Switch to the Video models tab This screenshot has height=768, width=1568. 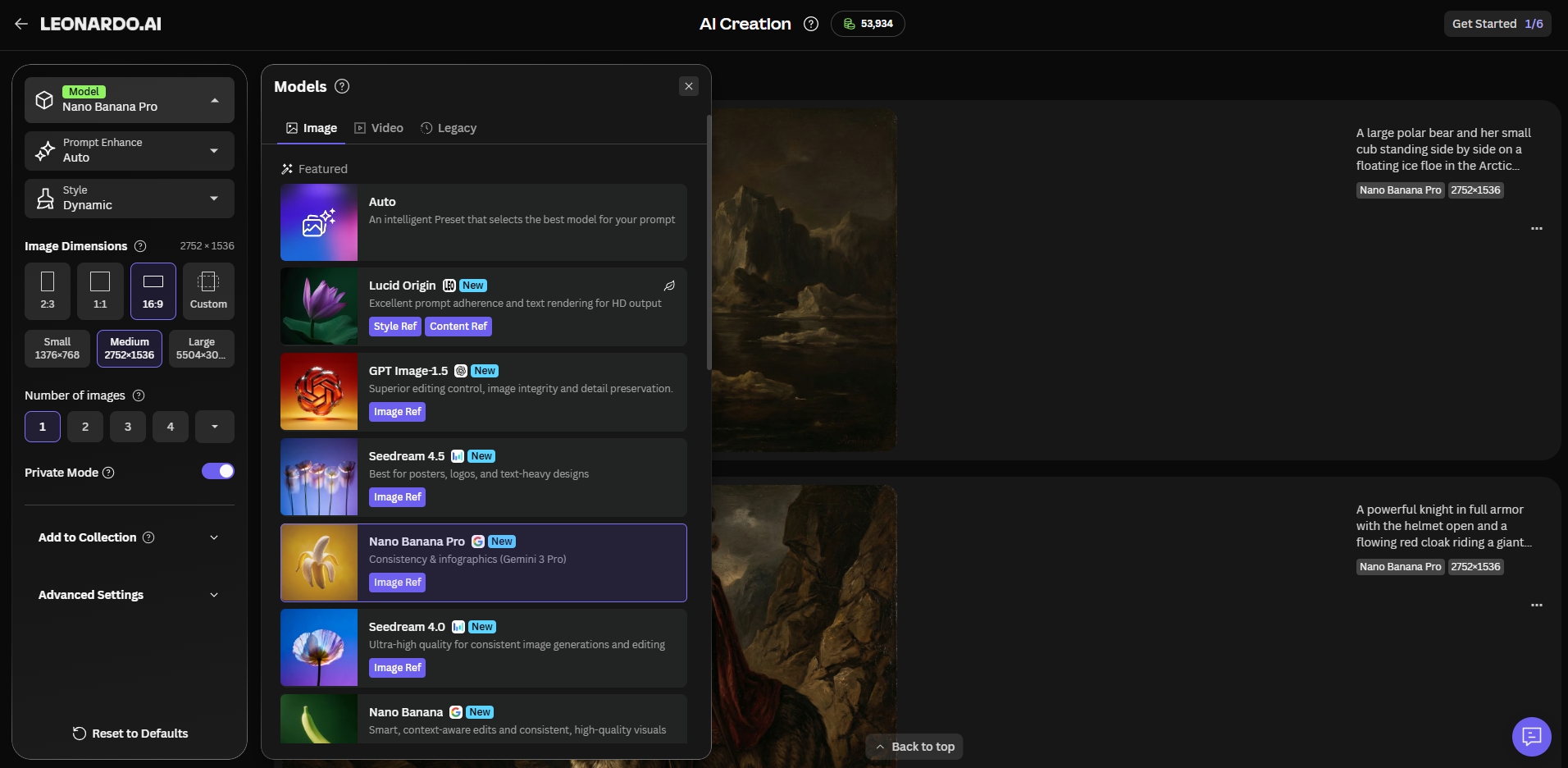point(379,128)
